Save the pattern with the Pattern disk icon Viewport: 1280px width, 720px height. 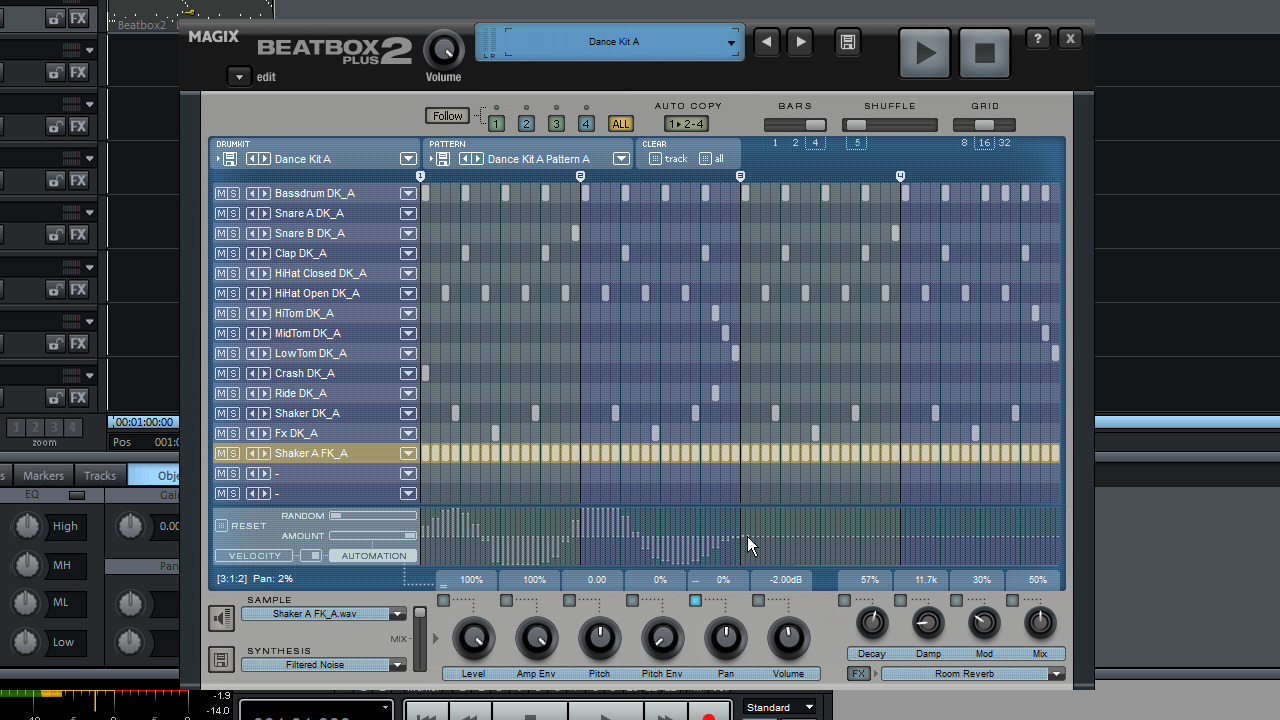pos(442,159)
